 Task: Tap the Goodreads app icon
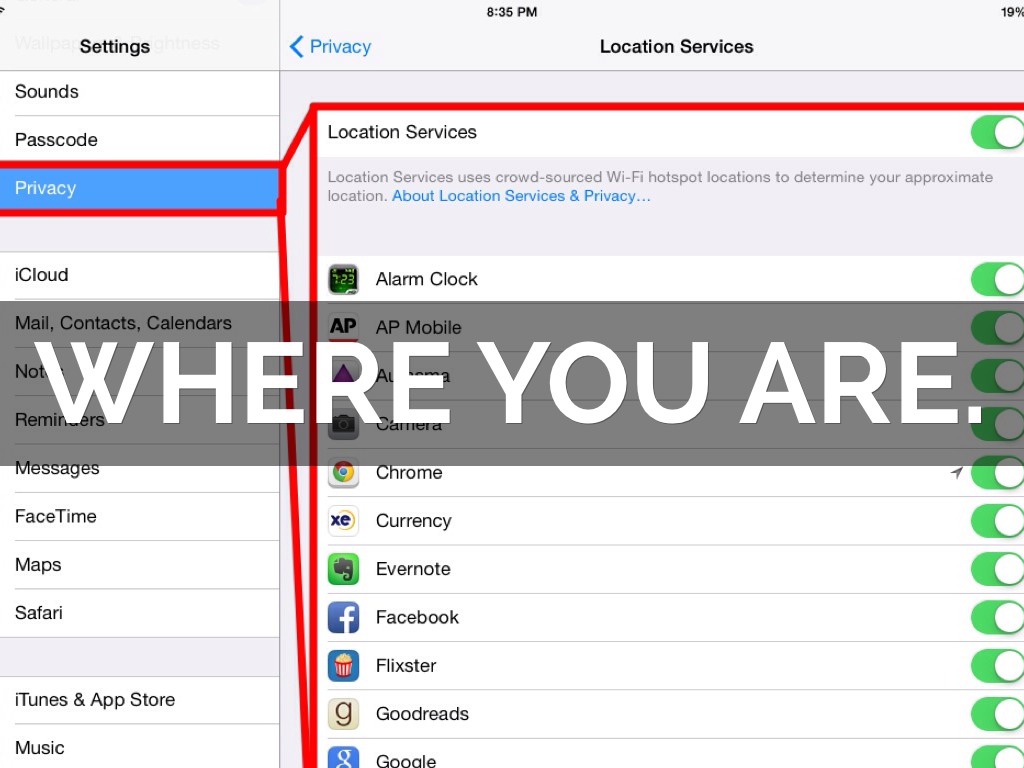coord(343,713)
